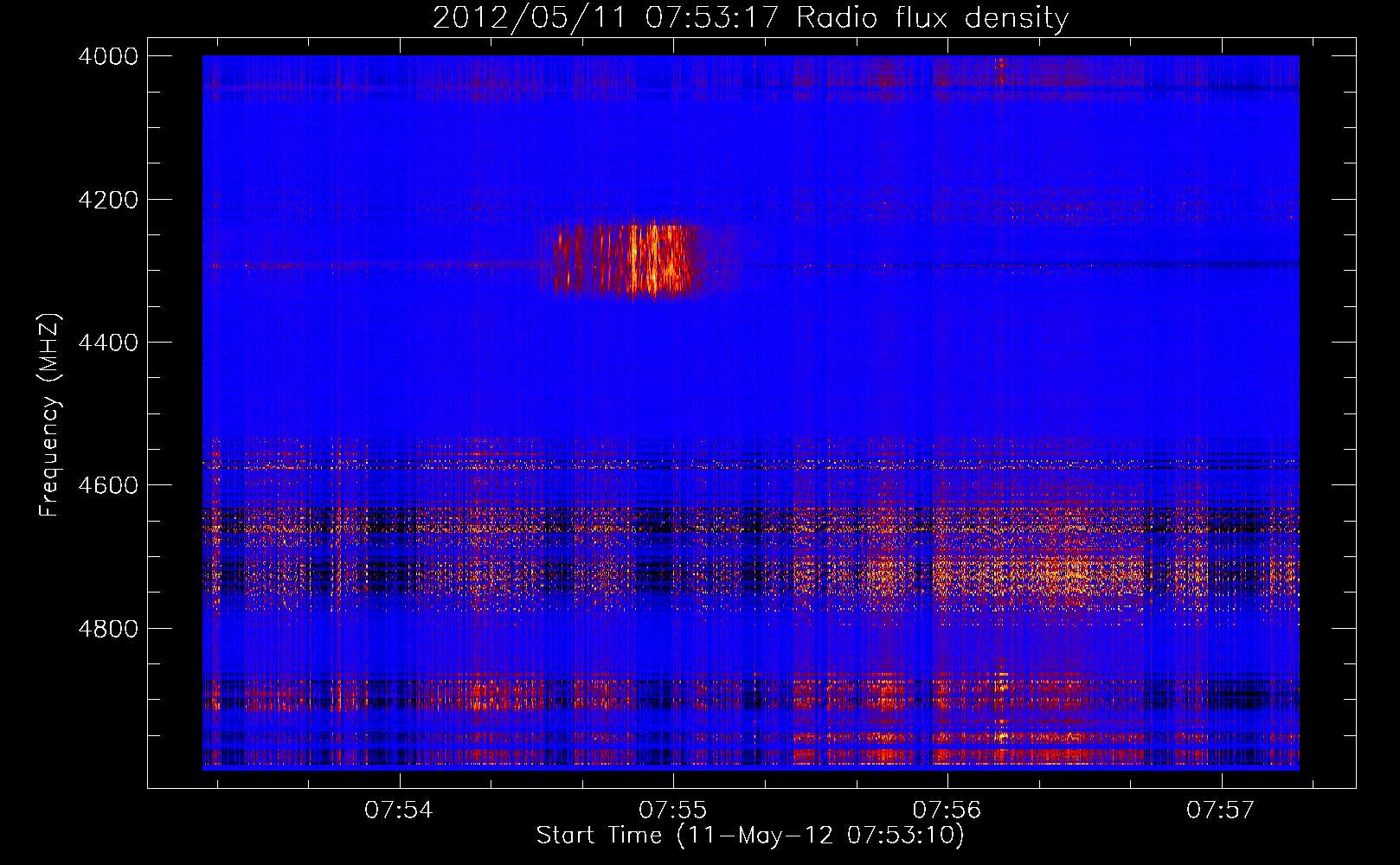The height and width of the screenshot is (865, 1400).
Task: Click the 07:55 time axis label
Action: point(672,811)
